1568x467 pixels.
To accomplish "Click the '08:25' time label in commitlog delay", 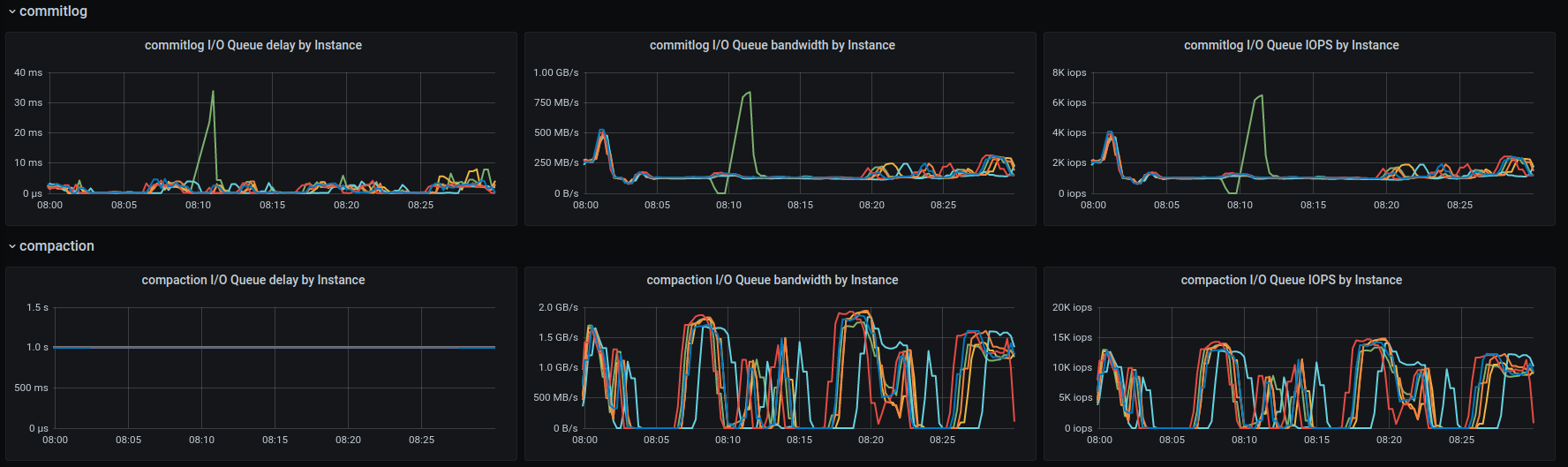I will 421,205.
